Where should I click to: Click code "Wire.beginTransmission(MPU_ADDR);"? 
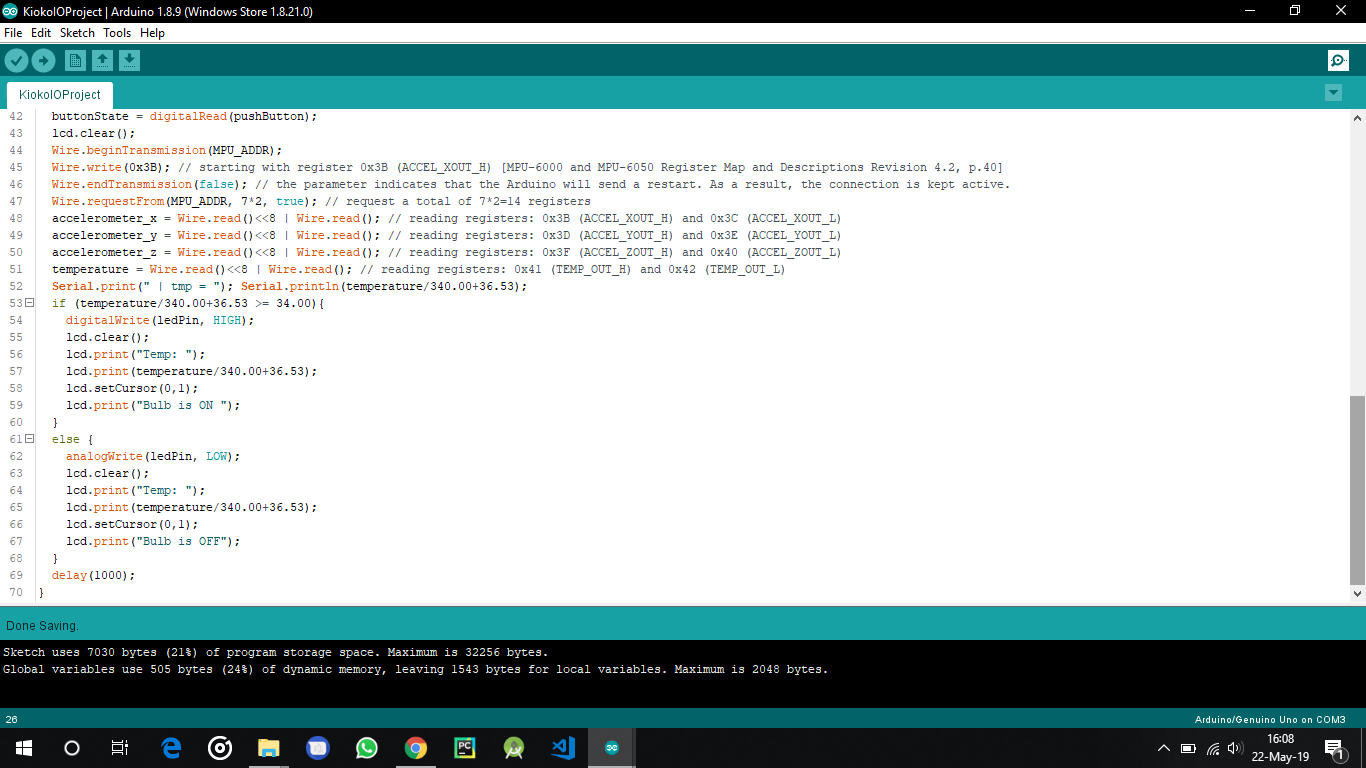(x=167, y=150)
